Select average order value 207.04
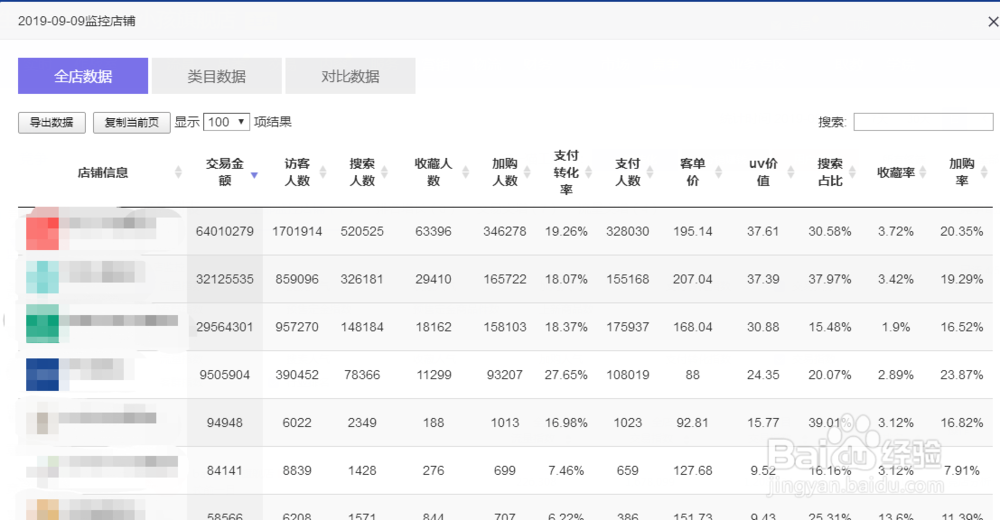 pos(693,279)
